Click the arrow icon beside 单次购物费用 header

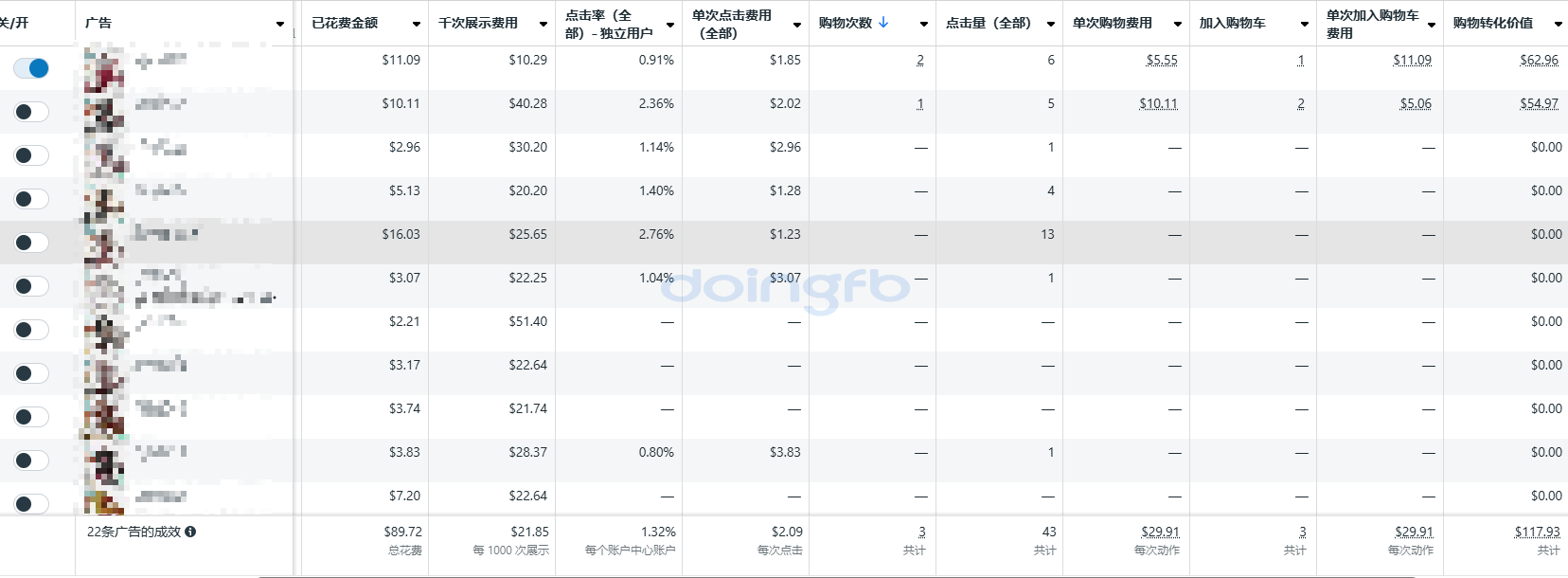click(x=1178, y=24)
